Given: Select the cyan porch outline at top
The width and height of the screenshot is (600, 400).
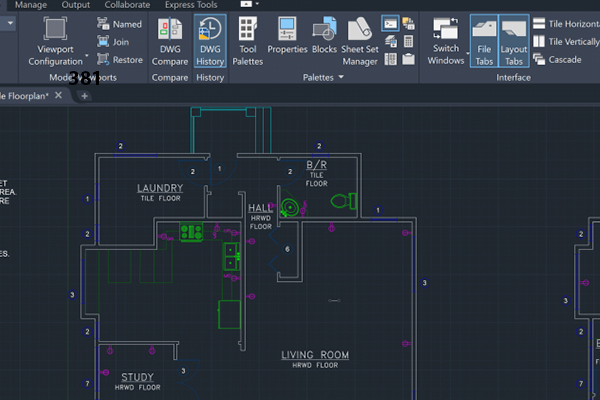Looking at the screenshot, I should click(x=231, y=130).
